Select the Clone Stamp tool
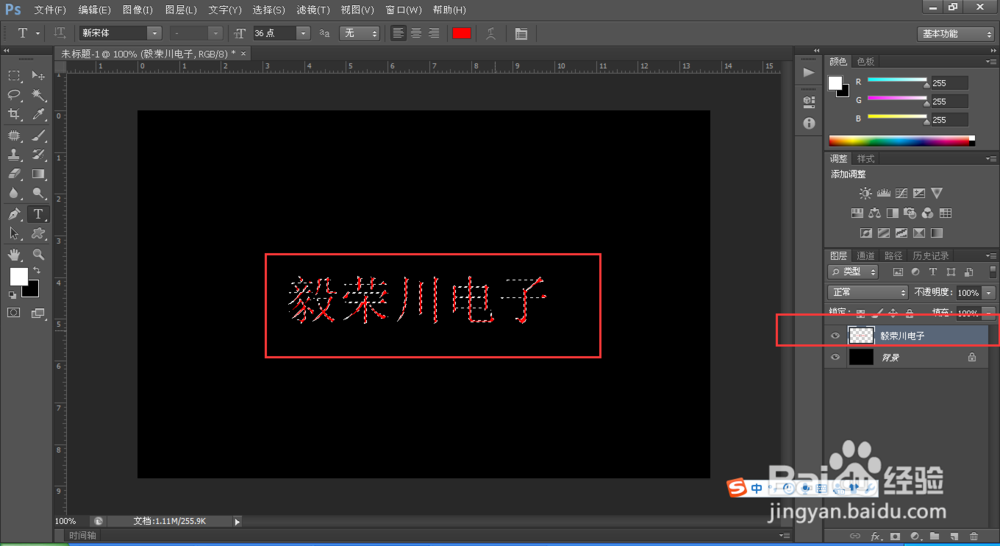This screenshot has height=546, width=1000. (13, 154)
